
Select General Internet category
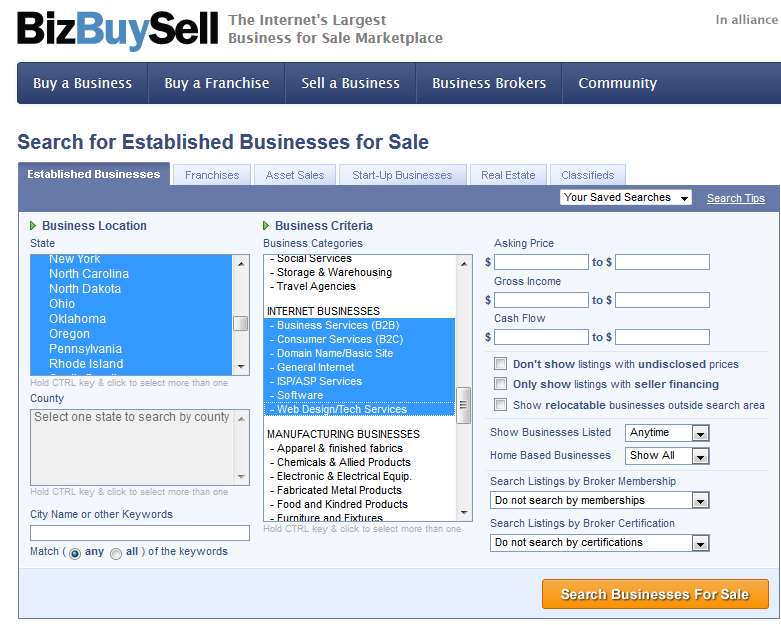(359, 367)
